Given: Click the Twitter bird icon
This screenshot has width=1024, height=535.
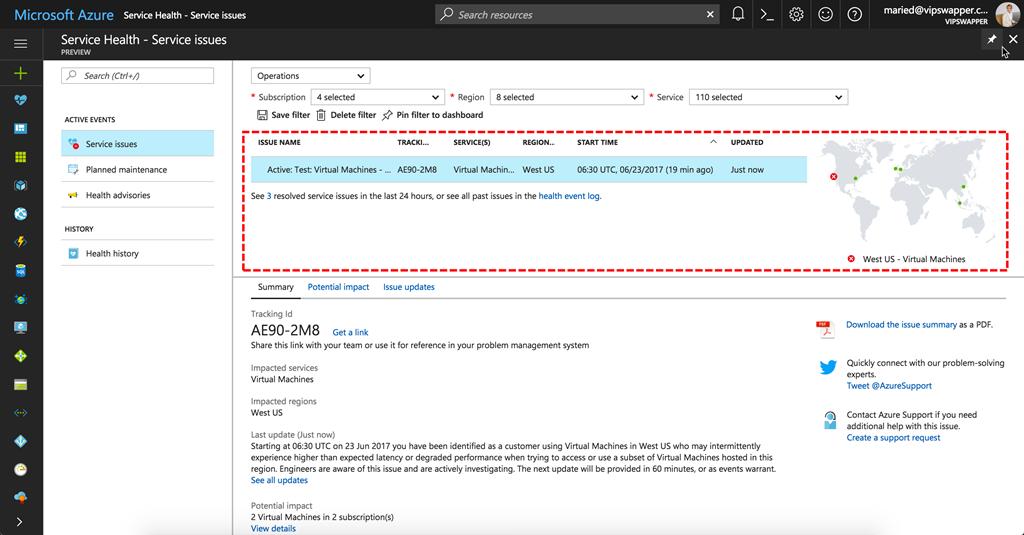Looking at the screenshot, I should (828, 367).
